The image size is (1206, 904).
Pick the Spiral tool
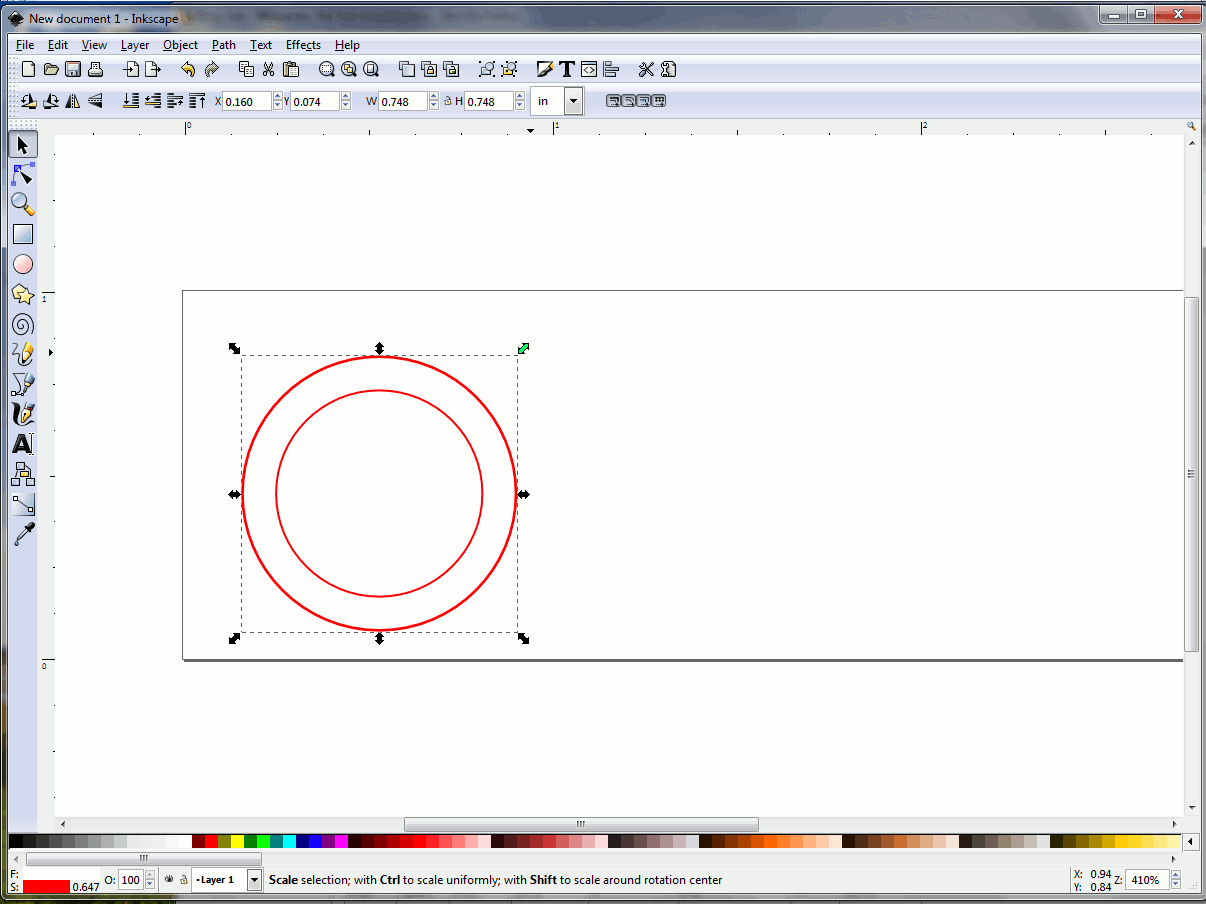[22, 324]
